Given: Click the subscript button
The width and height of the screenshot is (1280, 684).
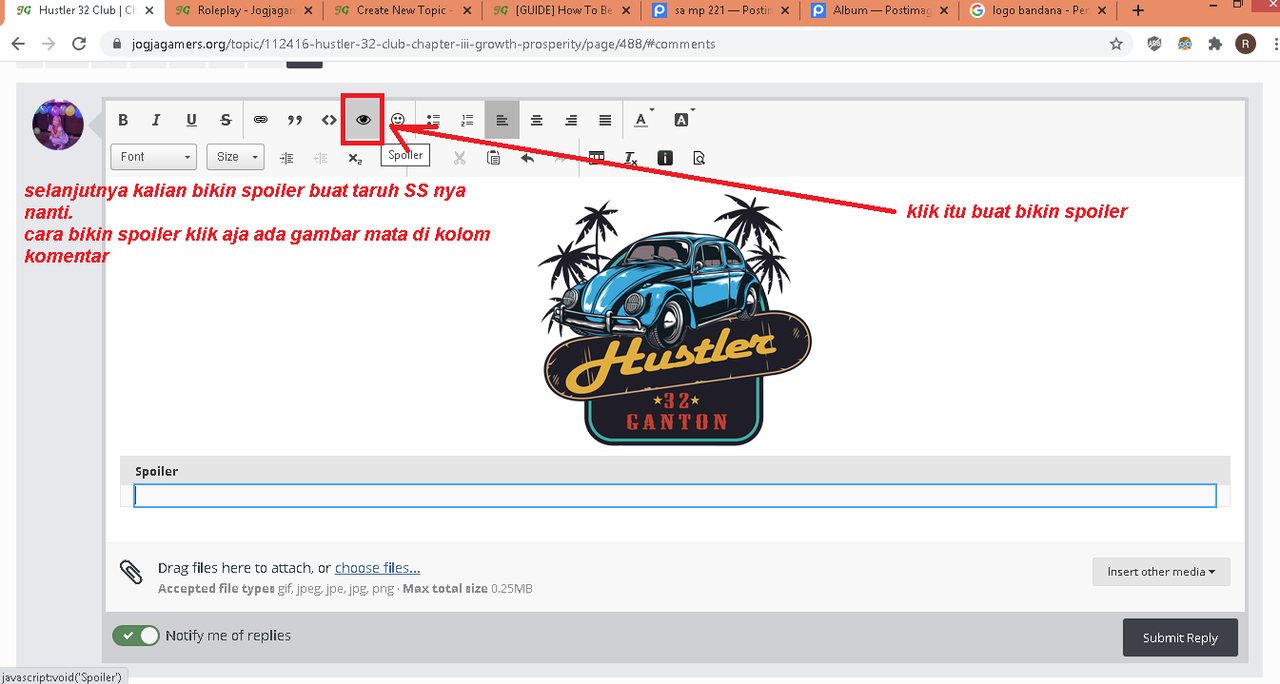Looking at the screenshot, I should click(355, 158).
